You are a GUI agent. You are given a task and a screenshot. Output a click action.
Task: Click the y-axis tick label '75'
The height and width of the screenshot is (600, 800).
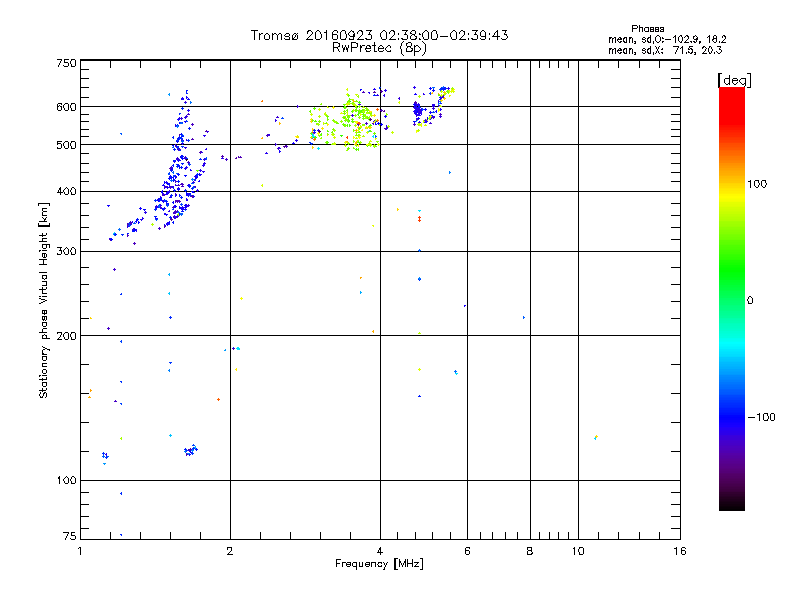(x=70, y=536)
